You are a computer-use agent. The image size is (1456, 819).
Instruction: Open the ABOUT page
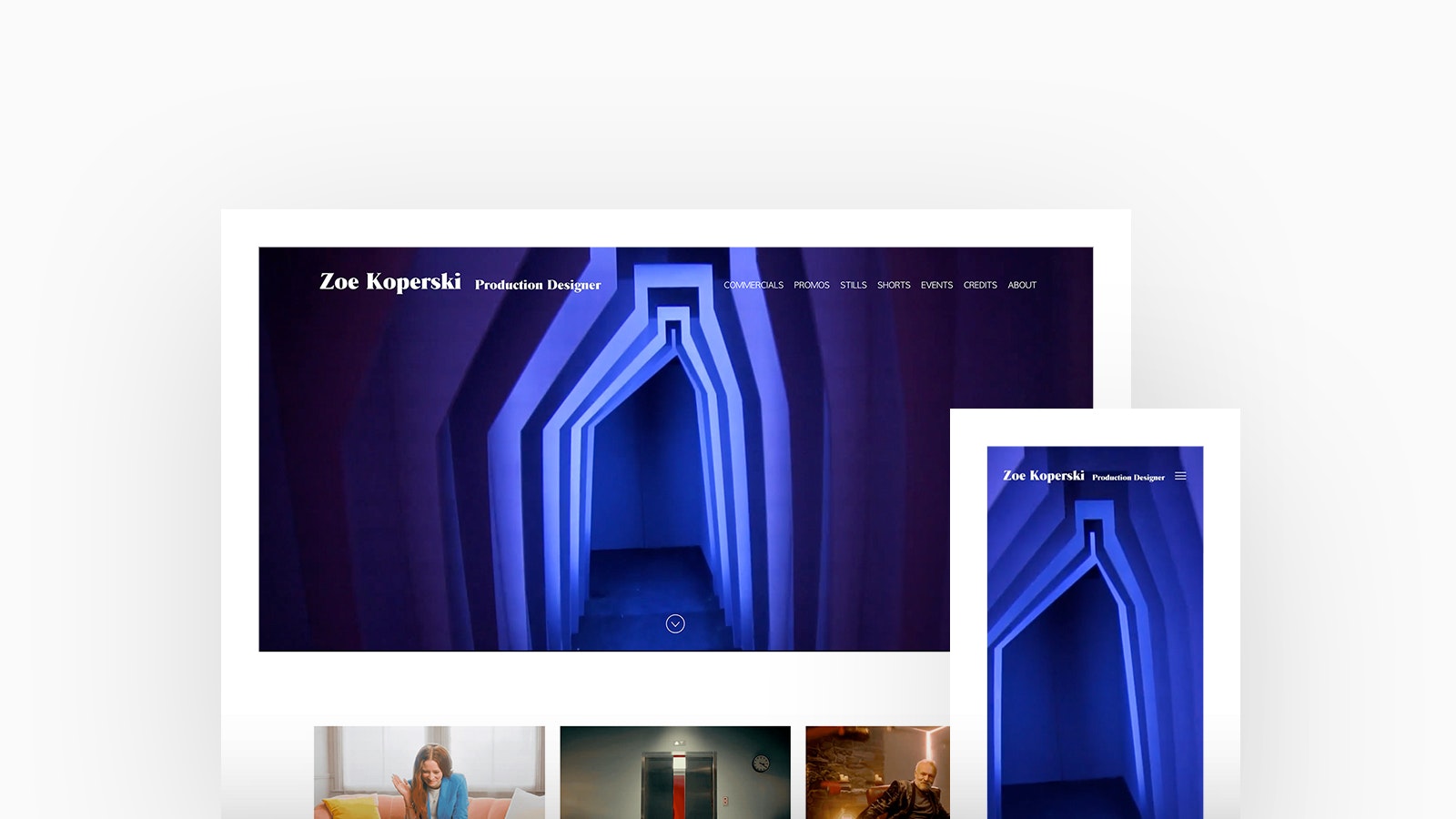click(x=1022, y=285)
